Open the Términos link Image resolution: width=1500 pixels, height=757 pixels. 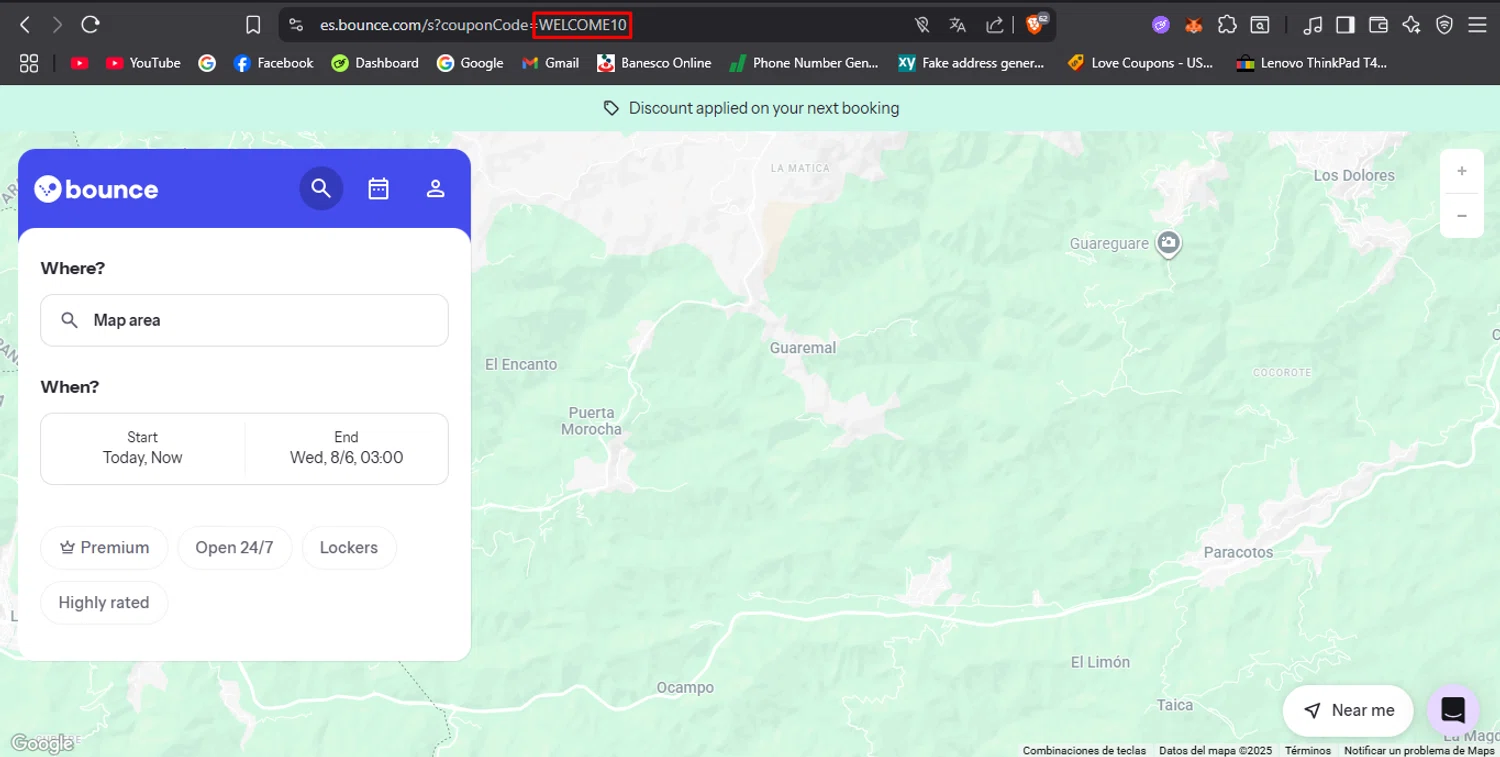1308,750
